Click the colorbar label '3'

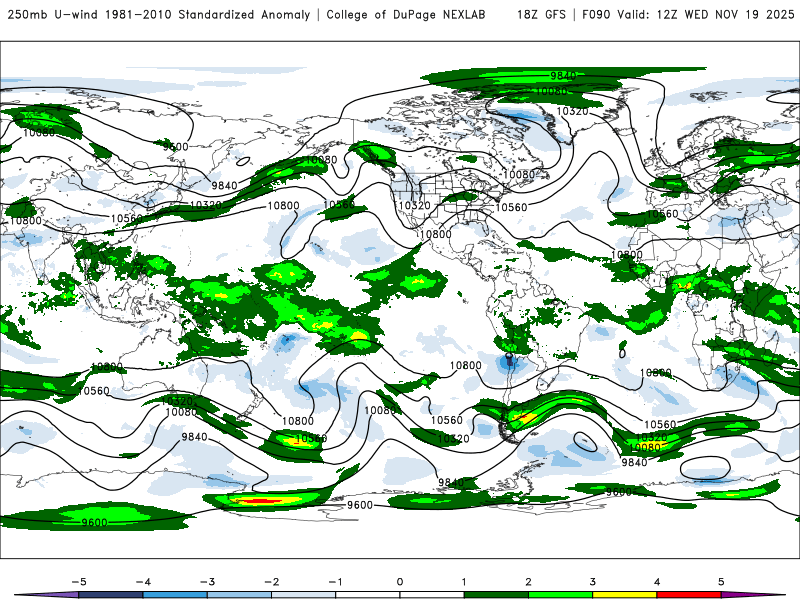592,582
